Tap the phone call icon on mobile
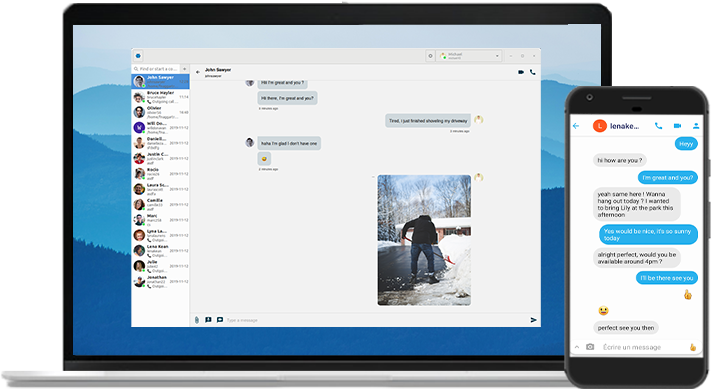Image resolution: width=711 pixels, height=389 pixels. (658, 126)
